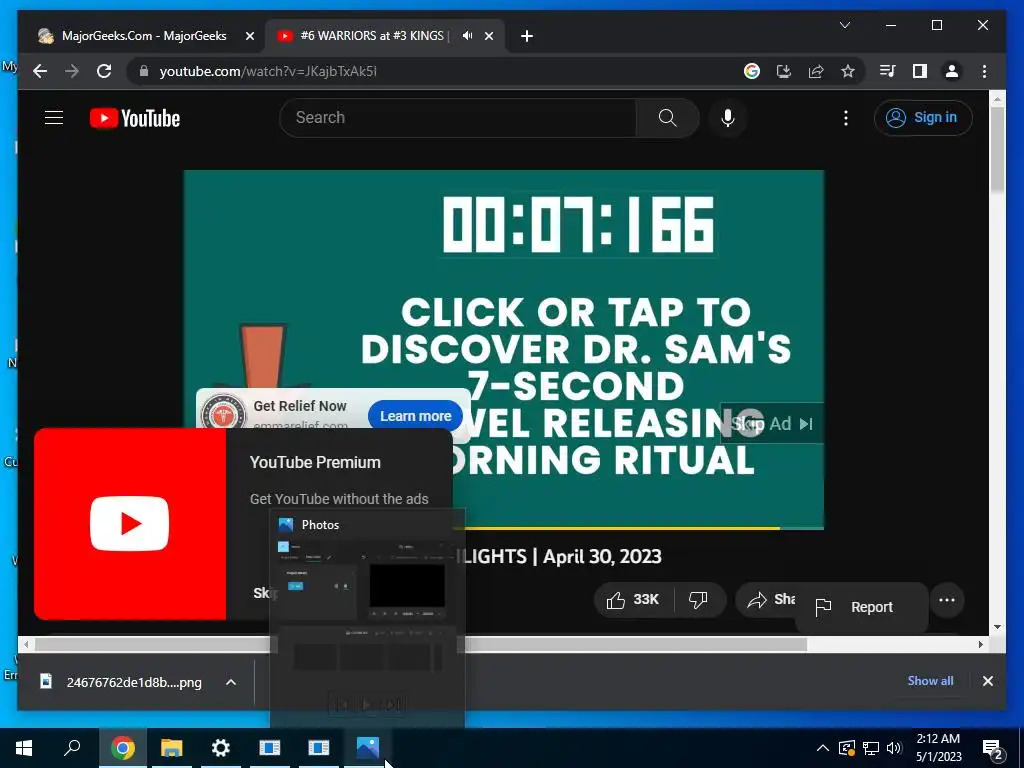The image size is (1024, 768).
Task: Open a new browser tab
Action: tap(527, 36)
